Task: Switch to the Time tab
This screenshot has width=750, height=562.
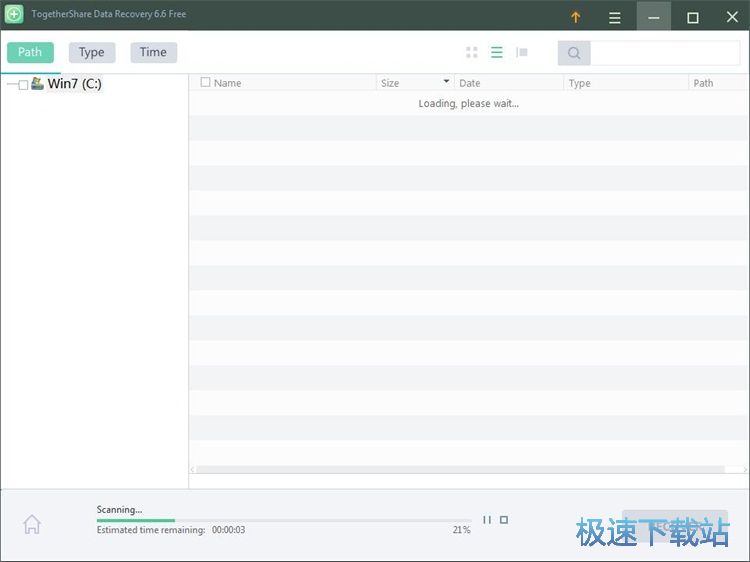Action: click(153, 52)
